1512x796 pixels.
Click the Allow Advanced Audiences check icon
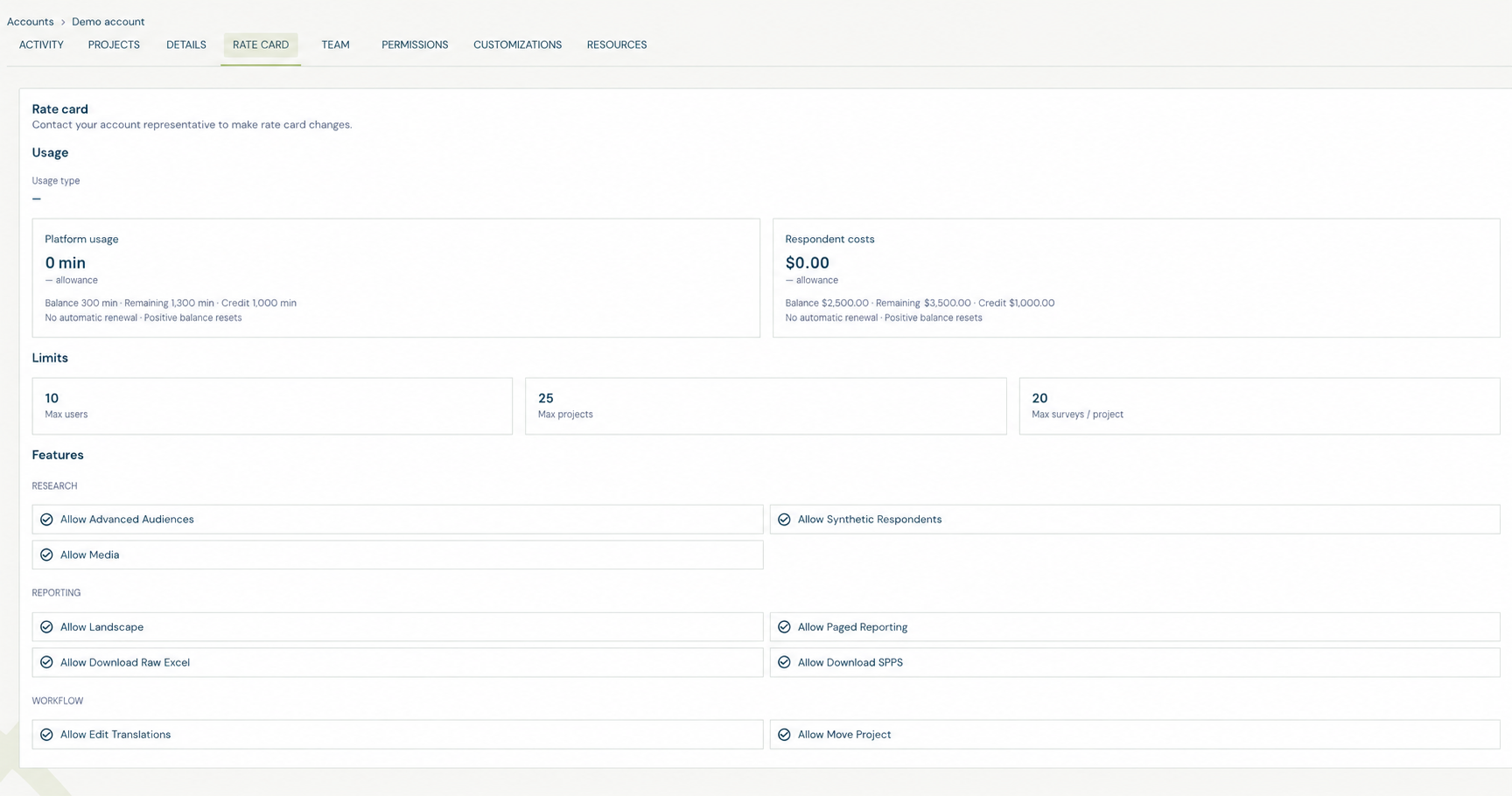(46, 520)
